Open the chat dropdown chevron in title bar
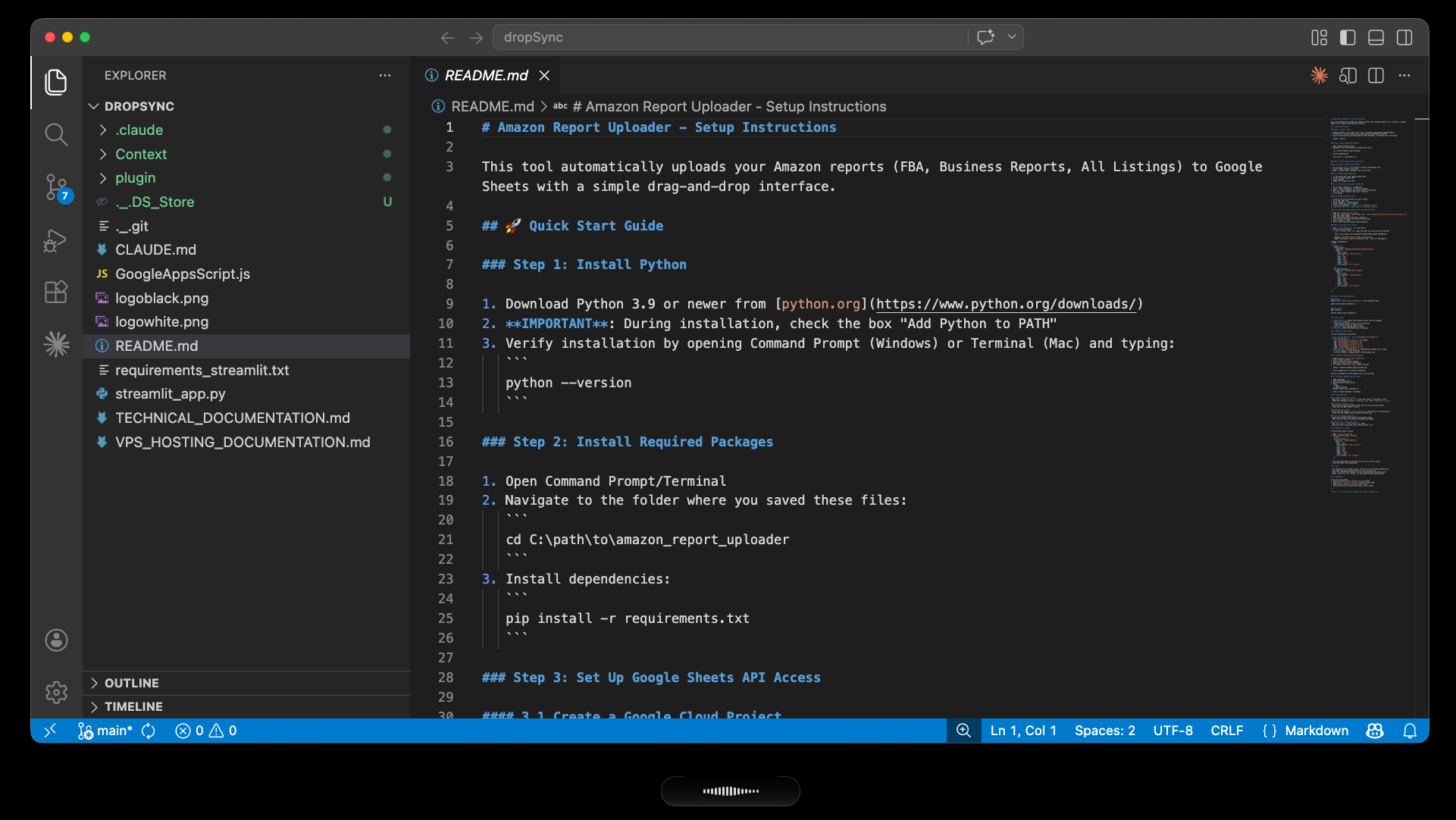 click(x=1011, y=36)
